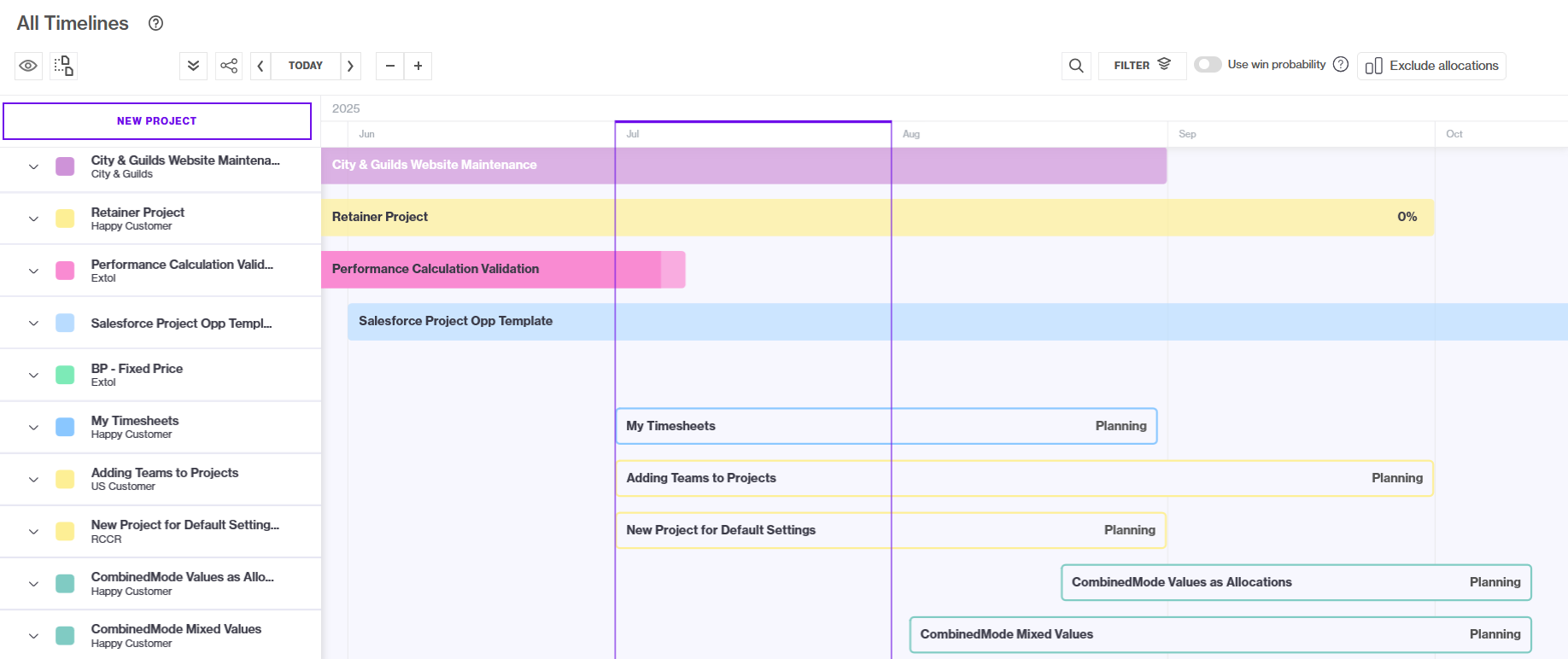Click light blue swatch for Salesforce Project
This screenshot has height=659, width=1568.
coord(65,323)
